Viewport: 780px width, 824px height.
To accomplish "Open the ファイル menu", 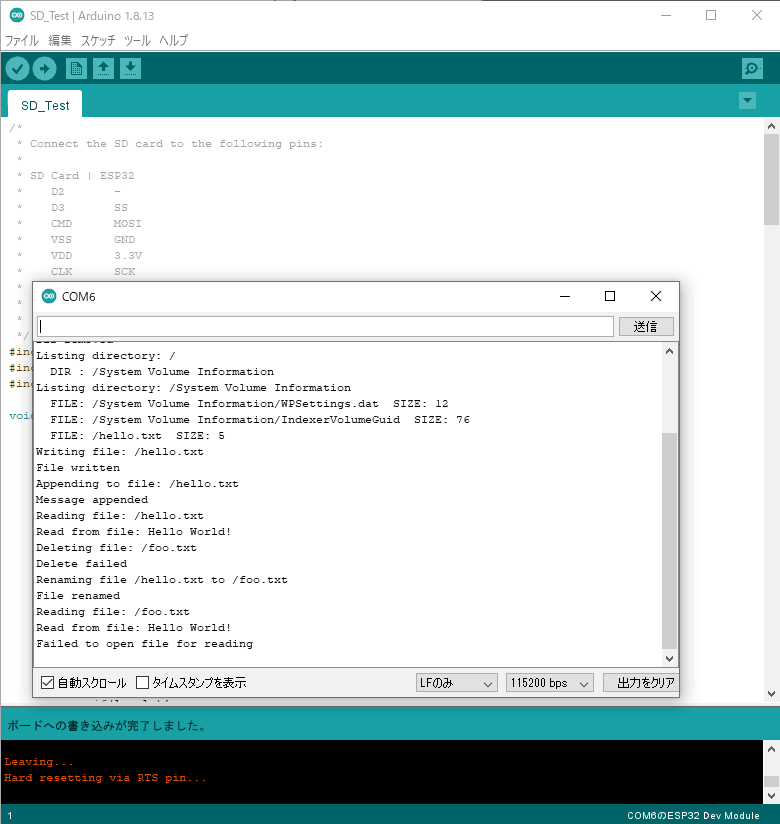I will point(22,40).
